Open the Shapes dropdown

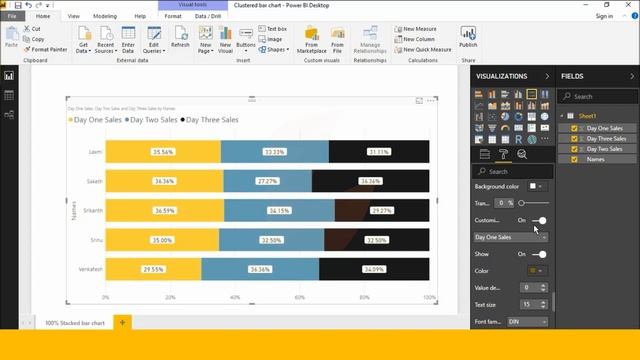tap(274, 49)
